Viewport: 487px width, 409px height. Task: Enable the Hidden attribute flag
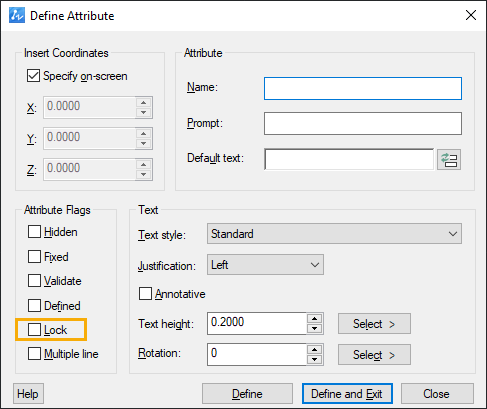coord(34,232)
